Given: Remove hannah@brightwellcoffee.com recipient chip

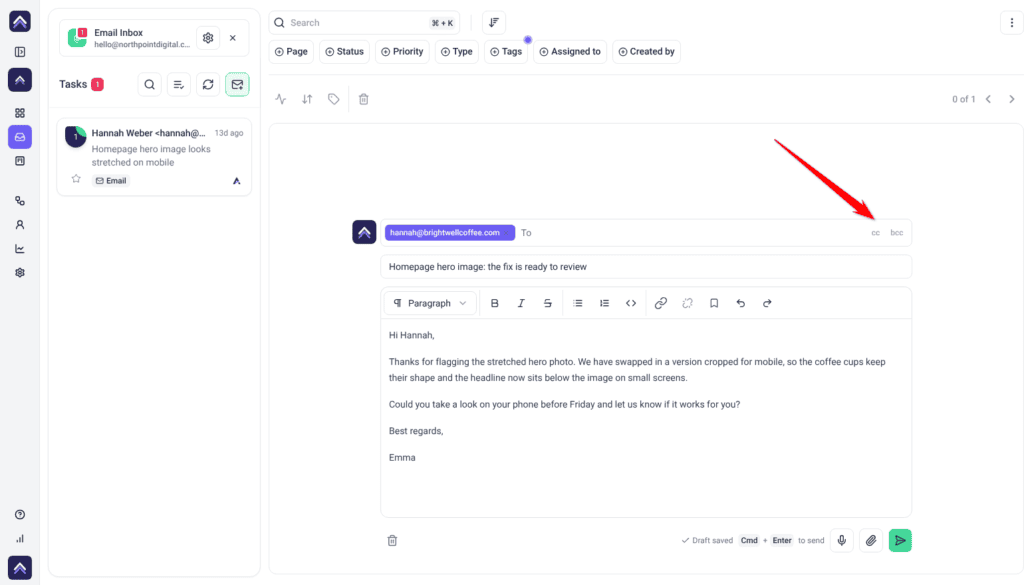Looking at the screenshot, I should click(x=507, y=232).
